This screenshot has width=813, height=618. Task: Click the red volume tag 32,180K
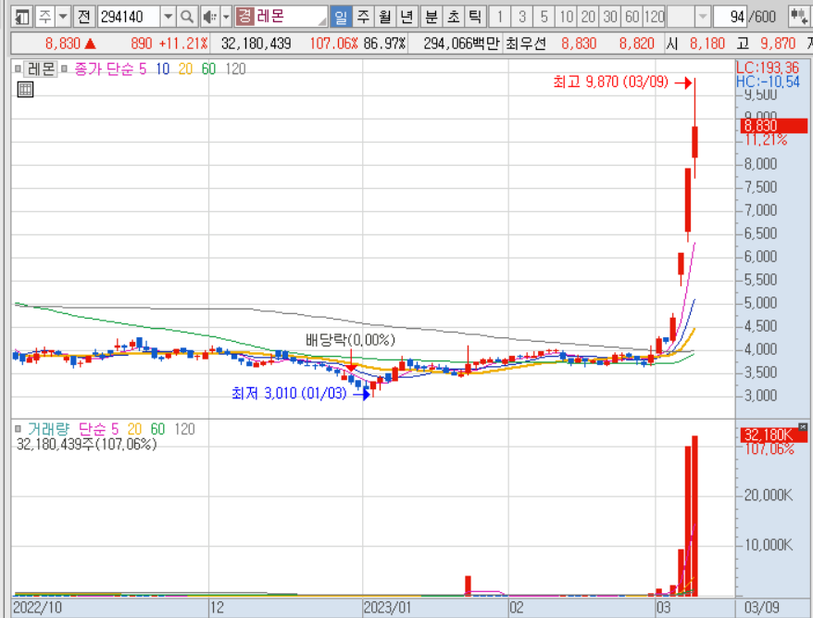(774, 434)
